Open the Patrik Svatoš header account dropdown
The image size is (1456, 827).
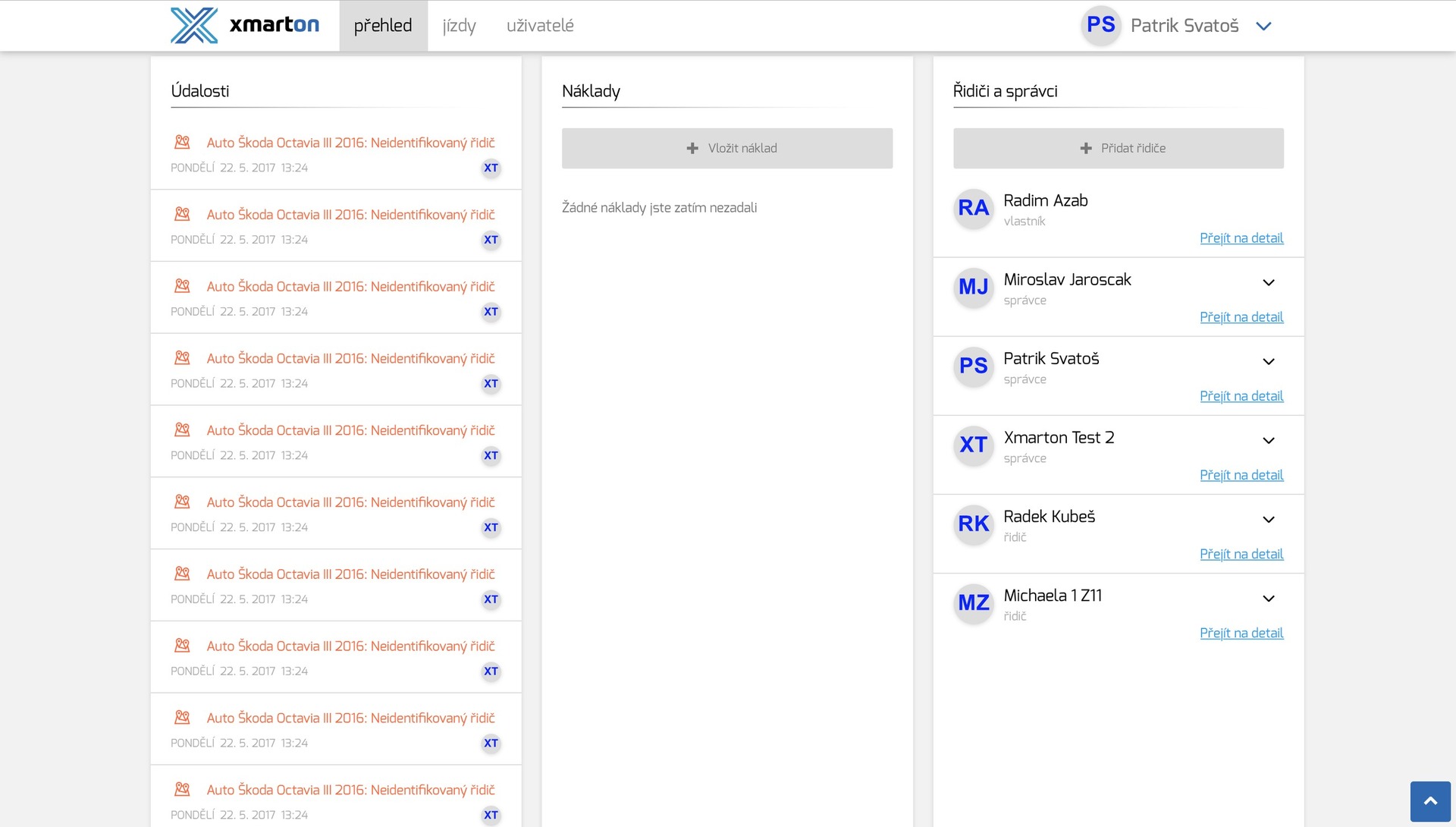[1263, 26]
